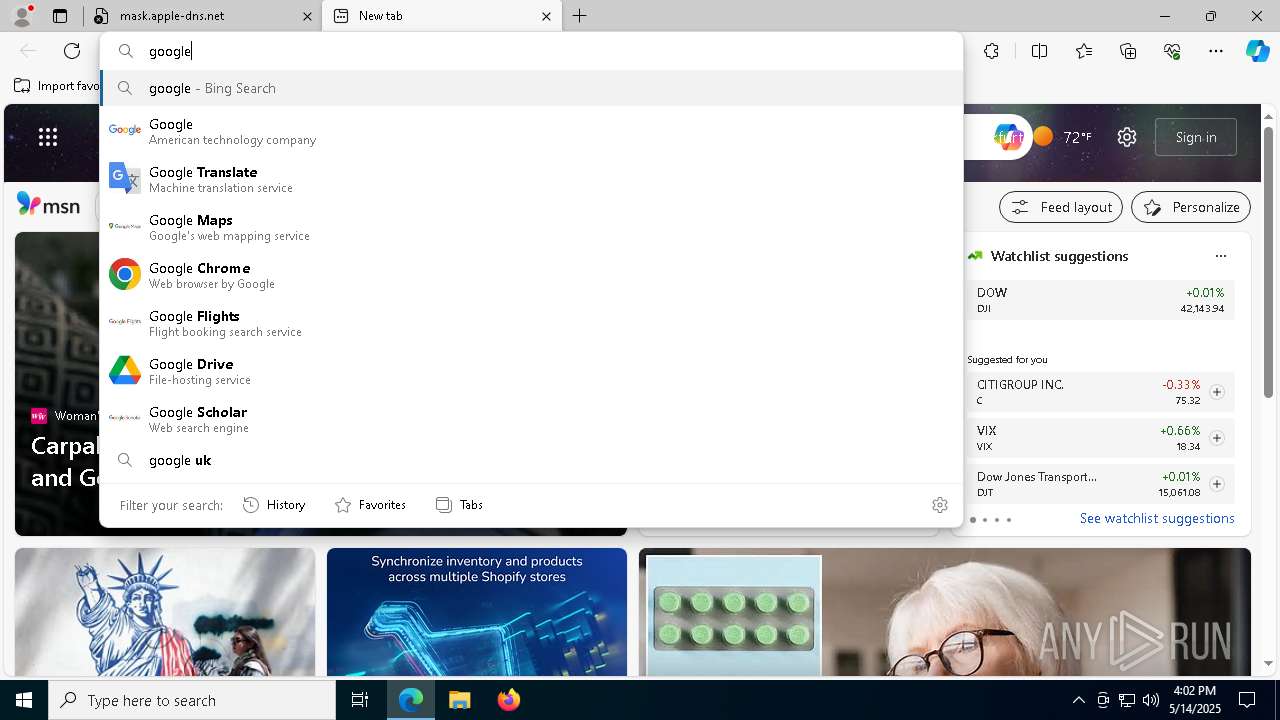Open the volume icon in system tray
The height and width of the screenshot is (720, 1280).
click(1151, 700)
